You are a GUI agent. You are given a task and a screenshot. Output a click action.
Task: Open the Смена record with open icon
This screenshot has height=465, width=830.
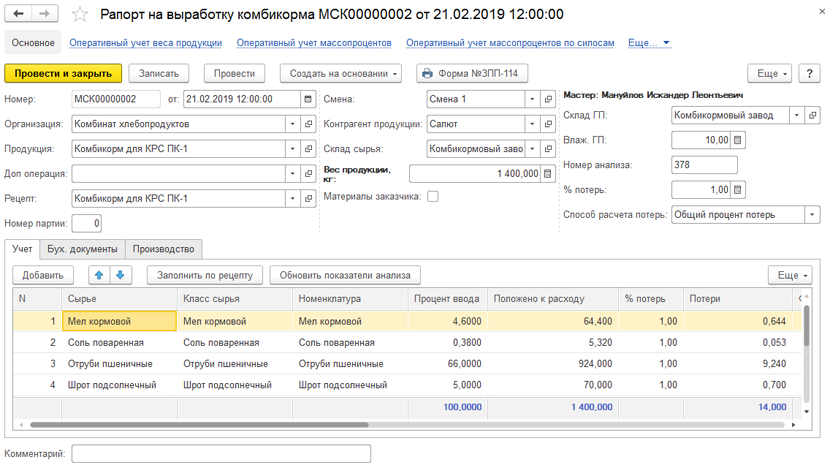tap(548, 99)
